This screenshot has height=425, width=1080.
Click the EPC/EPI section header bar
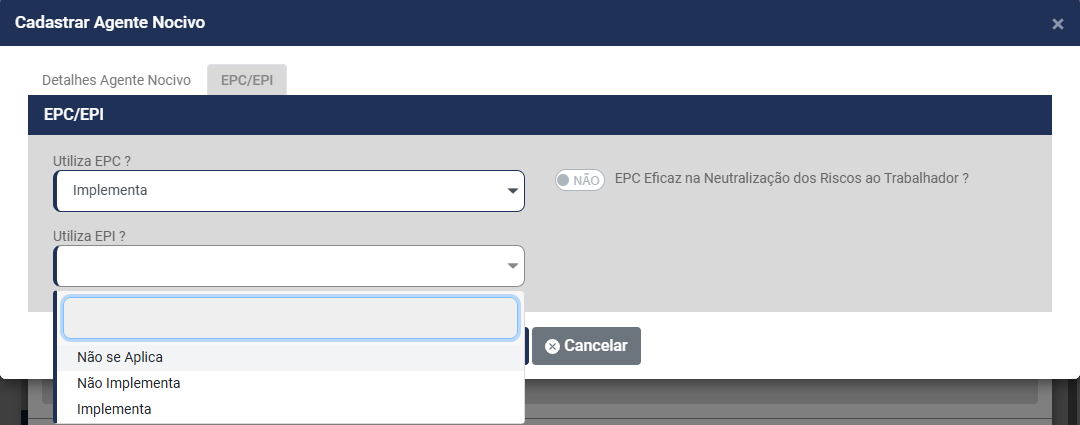[x=540, y=115]
